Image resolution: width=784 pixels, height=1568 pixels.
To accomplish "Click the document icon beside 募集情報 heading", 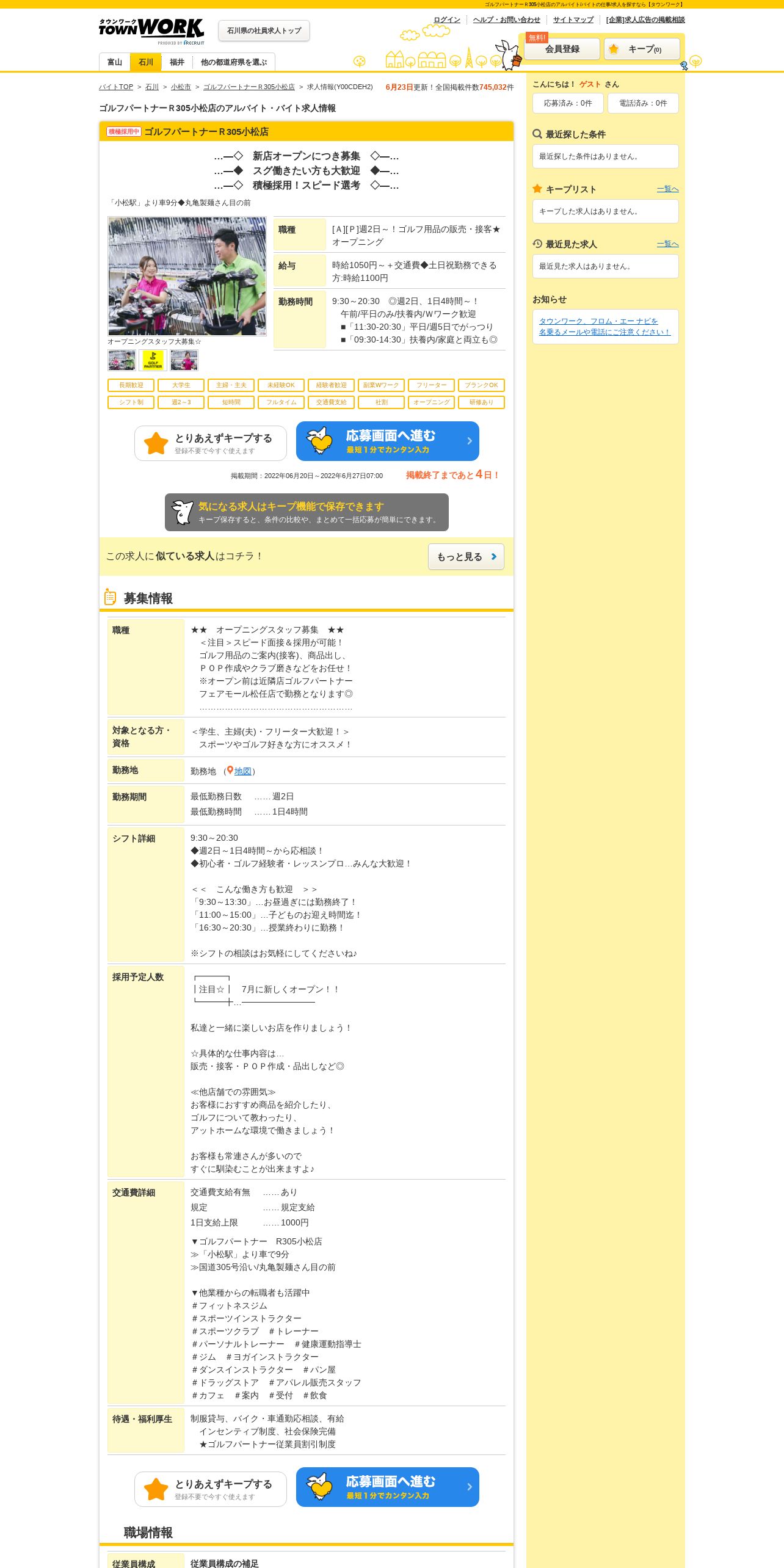I will (x=110, y=597).
